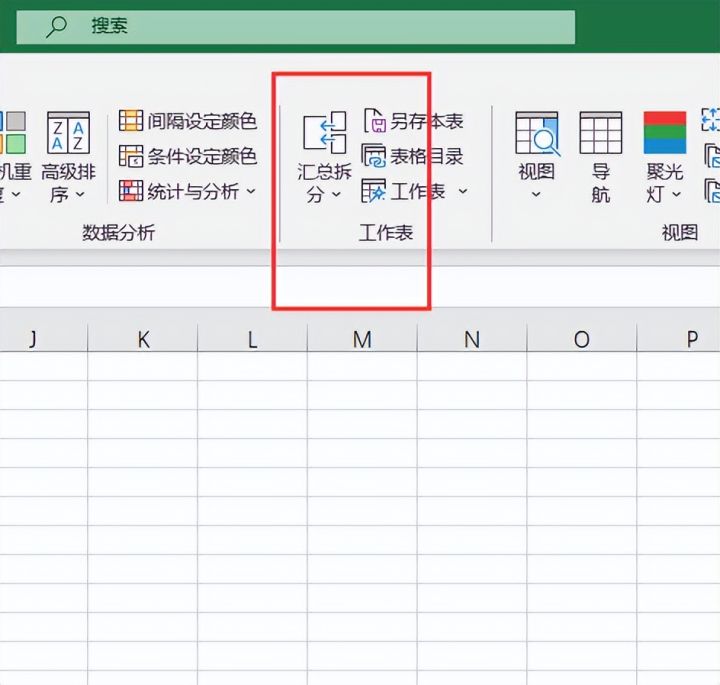The image size is (720, 685).
Task: Select column P header
Action: click(678, 339)
